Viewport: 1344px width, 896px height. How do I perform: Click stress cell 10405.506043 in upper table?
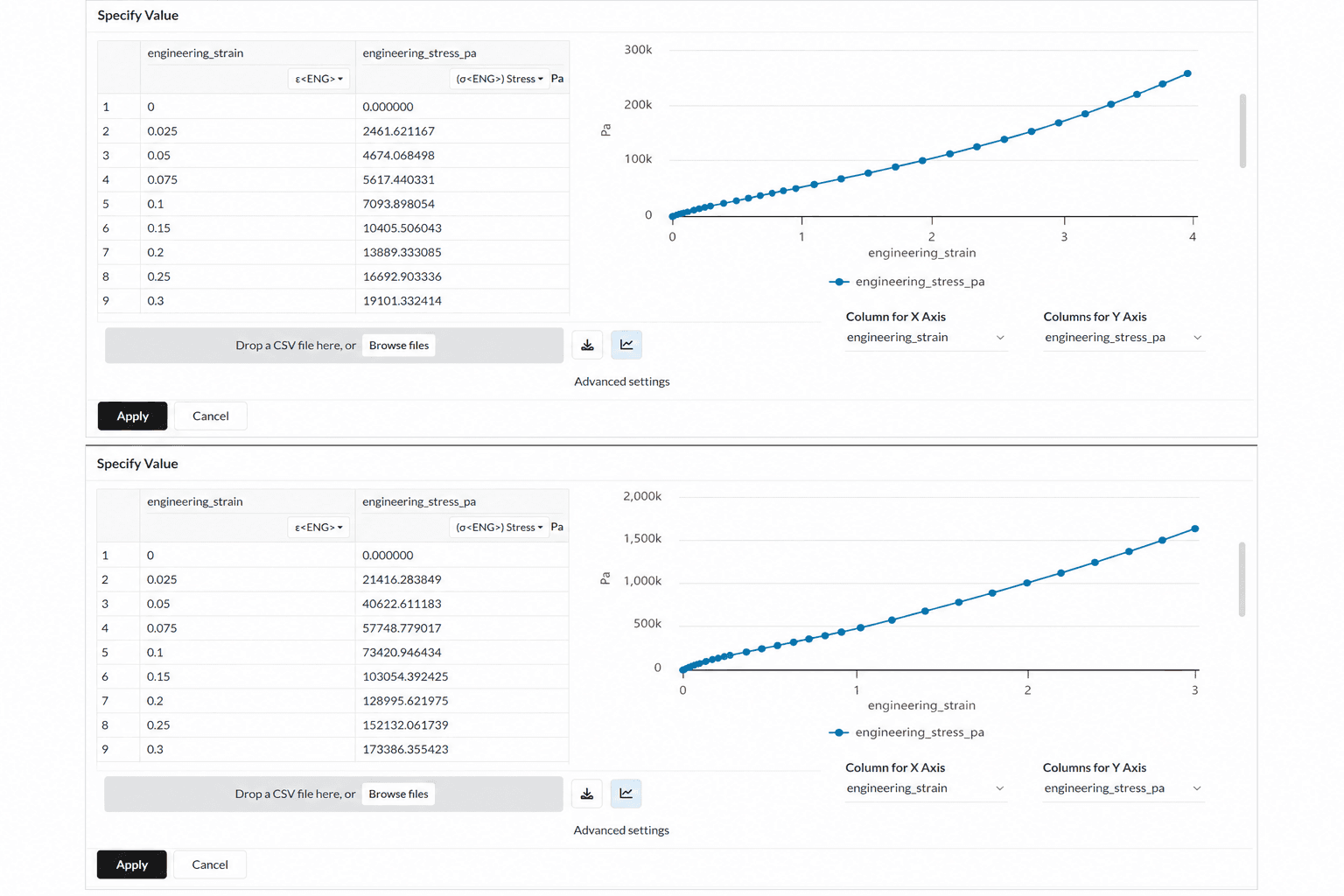[463, 228]
